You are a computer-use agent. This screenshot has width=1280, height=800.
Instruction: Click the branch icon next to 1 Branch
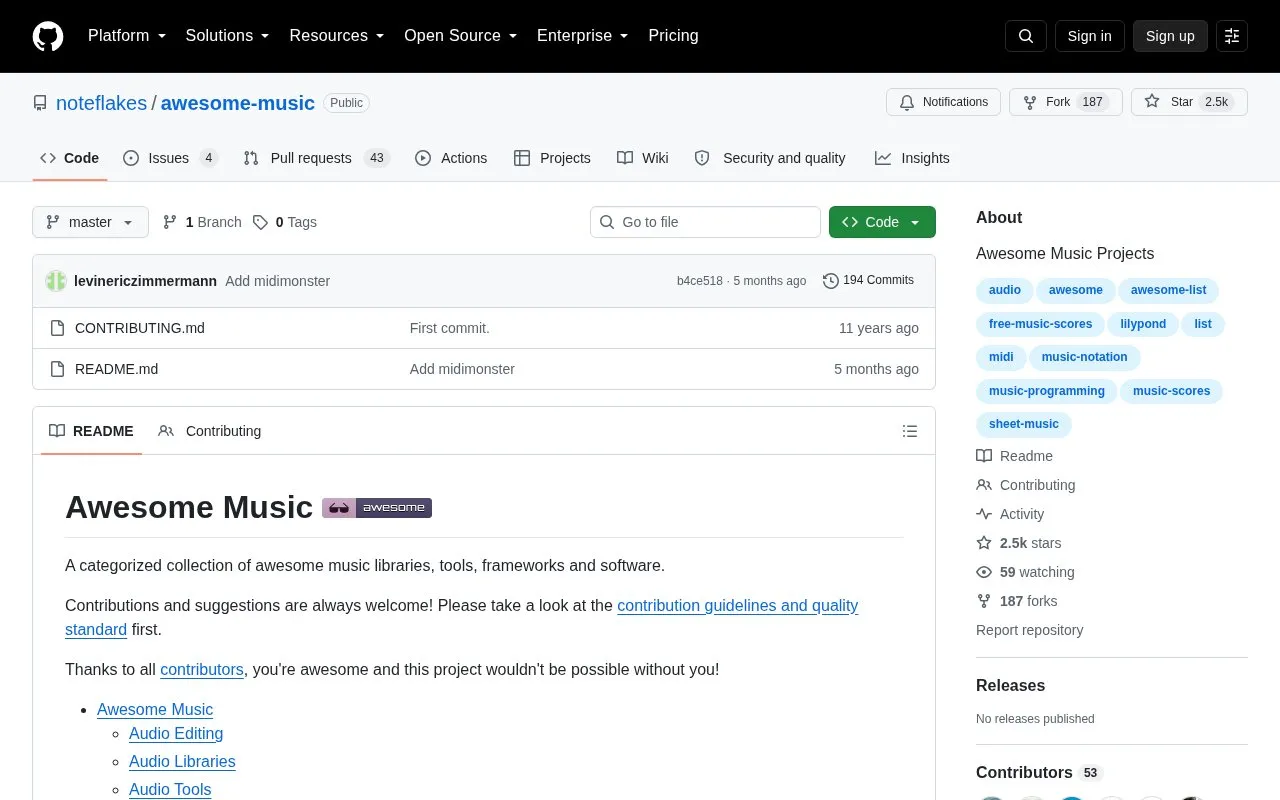[170, 222]
